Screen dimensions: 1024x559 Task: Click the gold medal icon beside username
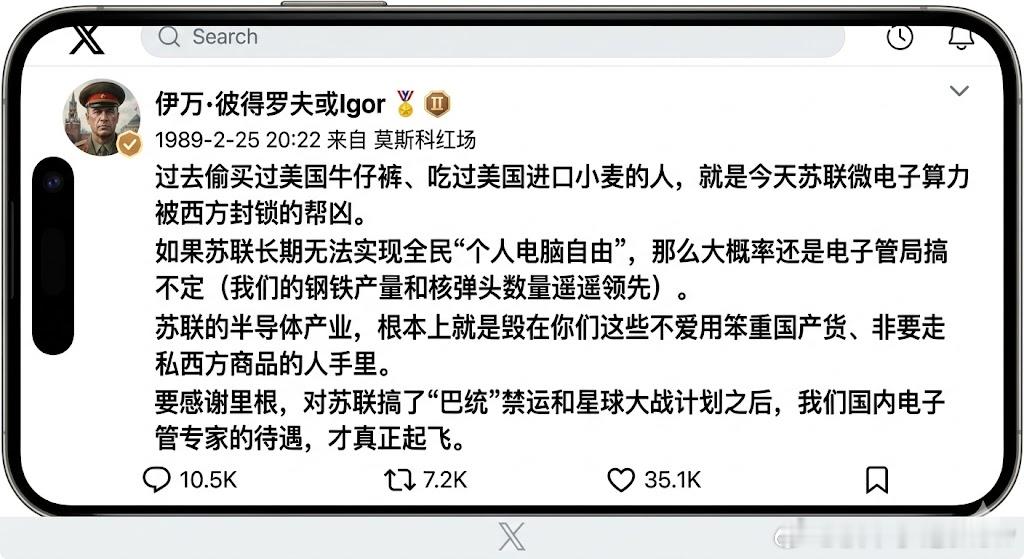405,103
